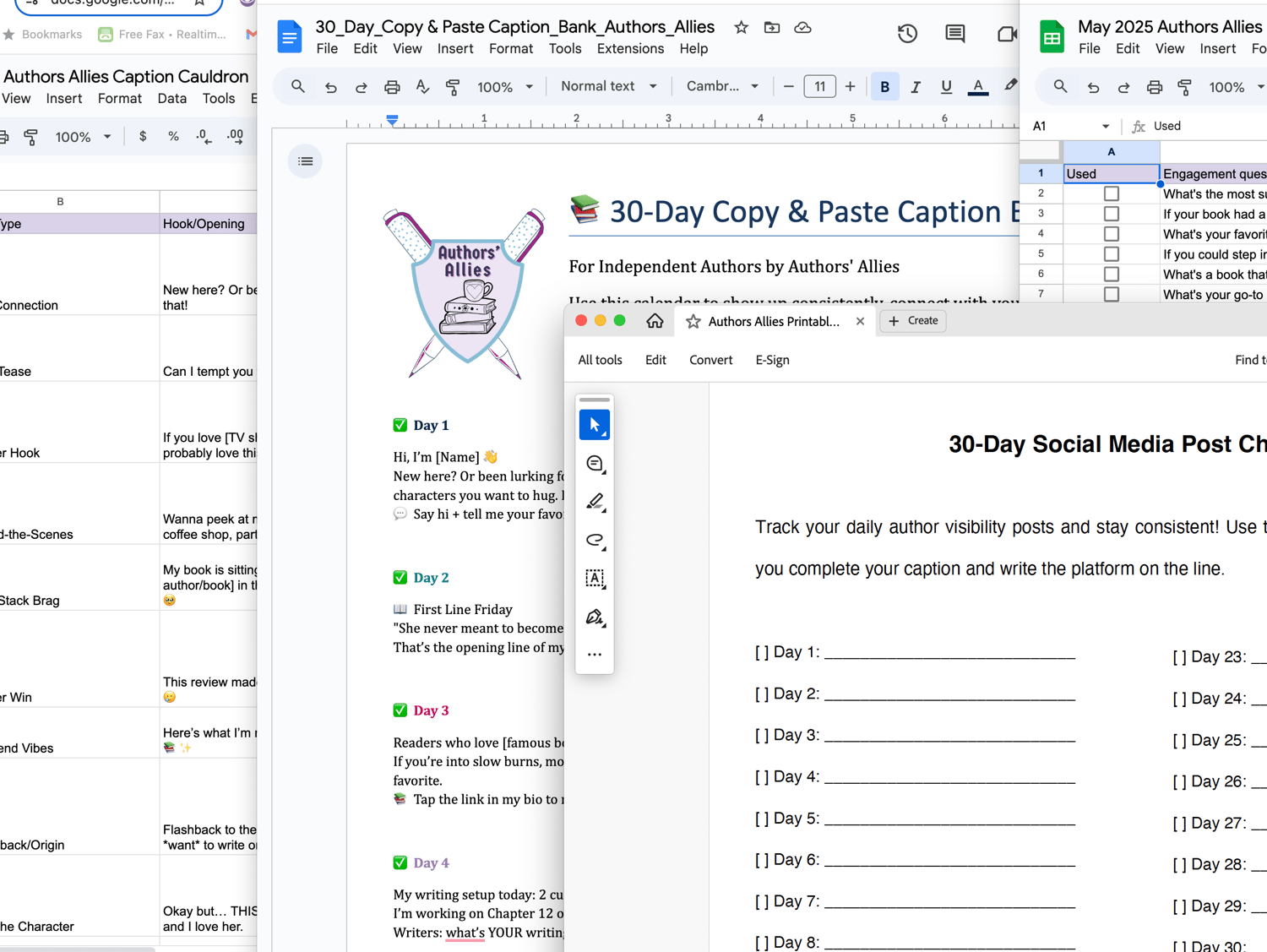Click paint format icon in Caption Cauldron sheet
This screenshot has width=1267, height=952.
[x=31, y=137]
